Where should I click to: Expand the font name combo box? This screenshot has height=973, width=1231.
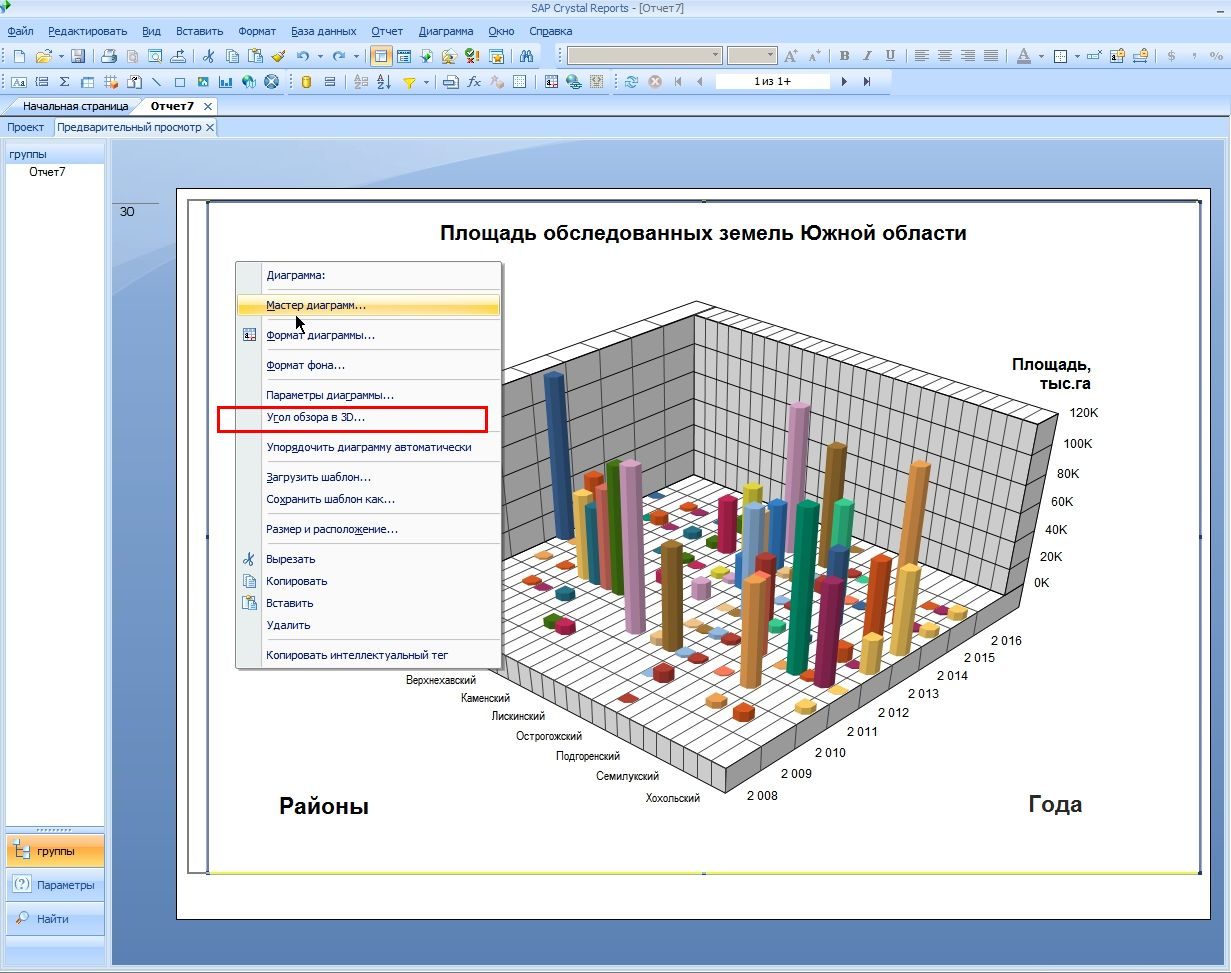(644, 56)
